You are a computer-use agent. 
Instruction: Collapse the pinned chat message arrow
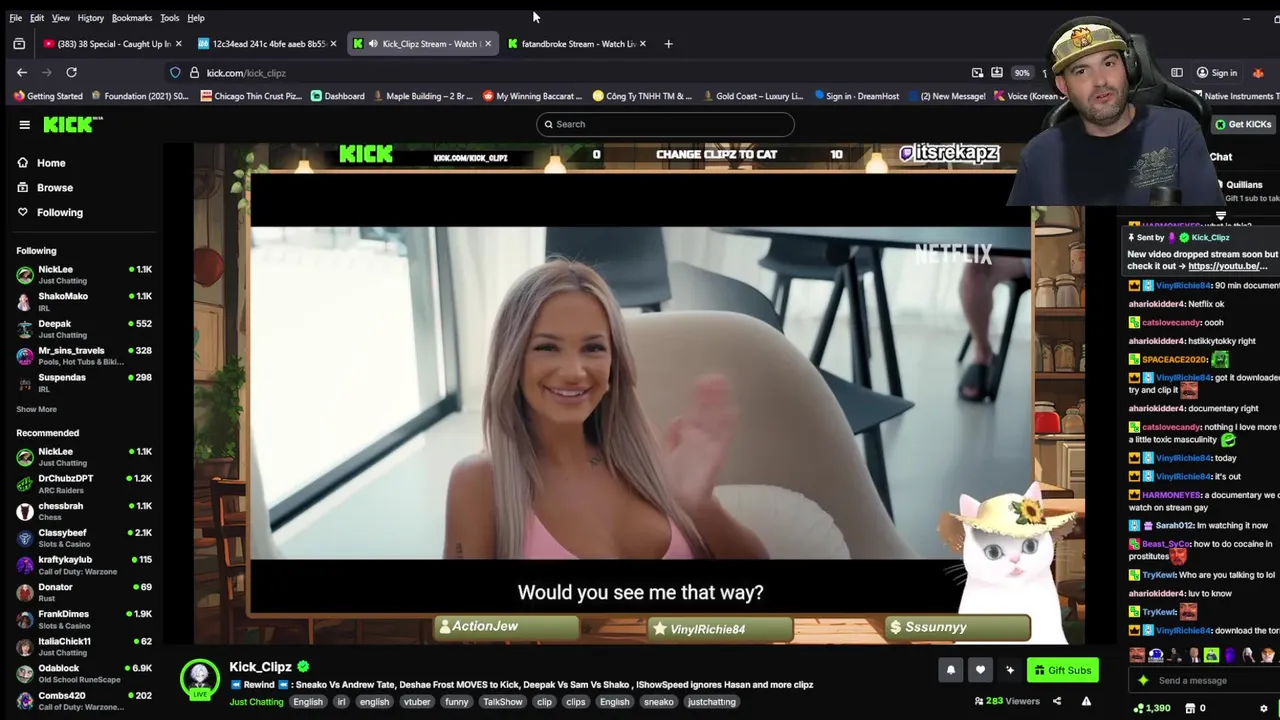pyautogui.click(x=1220, y=216)
